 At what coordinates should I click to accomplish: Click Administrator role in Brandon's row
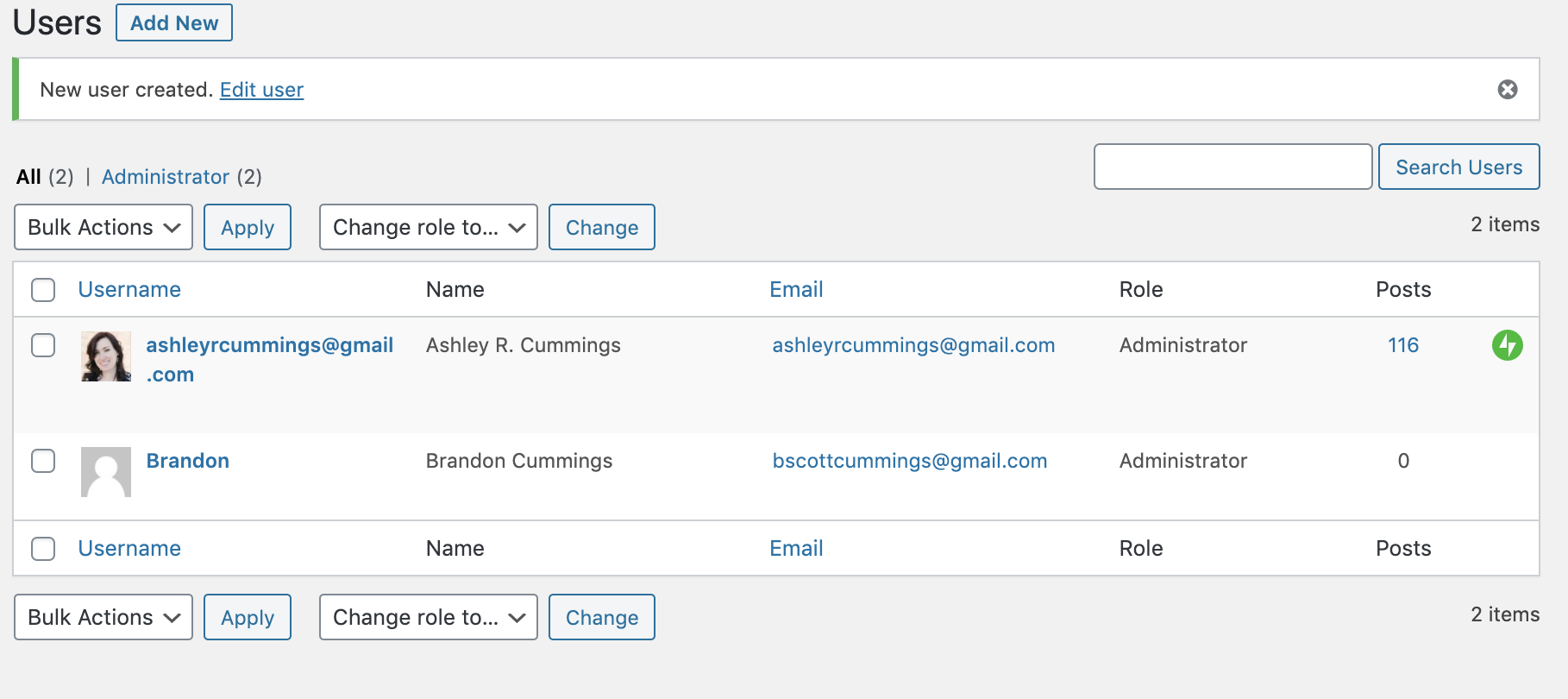pyautogui.click(x=1183, y=461)
